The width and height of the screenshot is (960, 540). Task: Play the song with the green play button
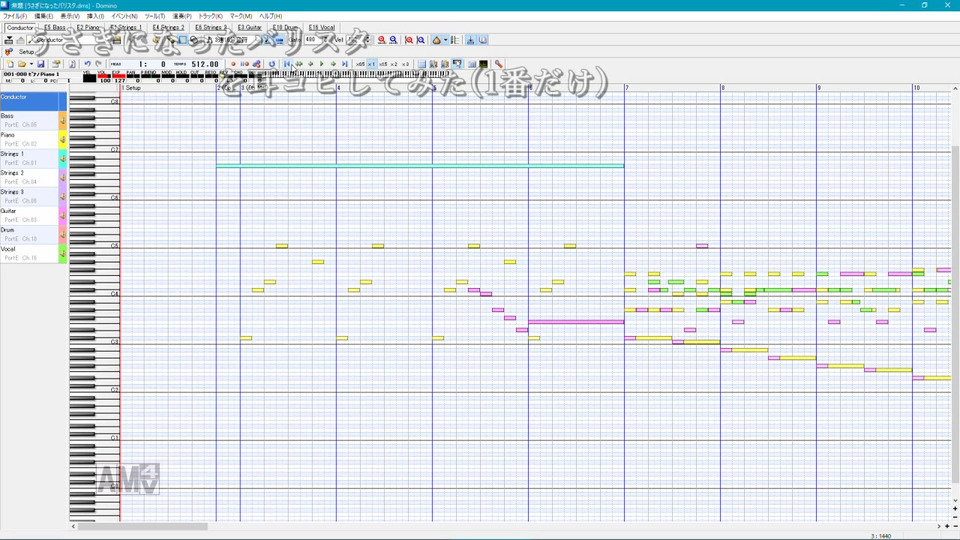tap(321, 64)
